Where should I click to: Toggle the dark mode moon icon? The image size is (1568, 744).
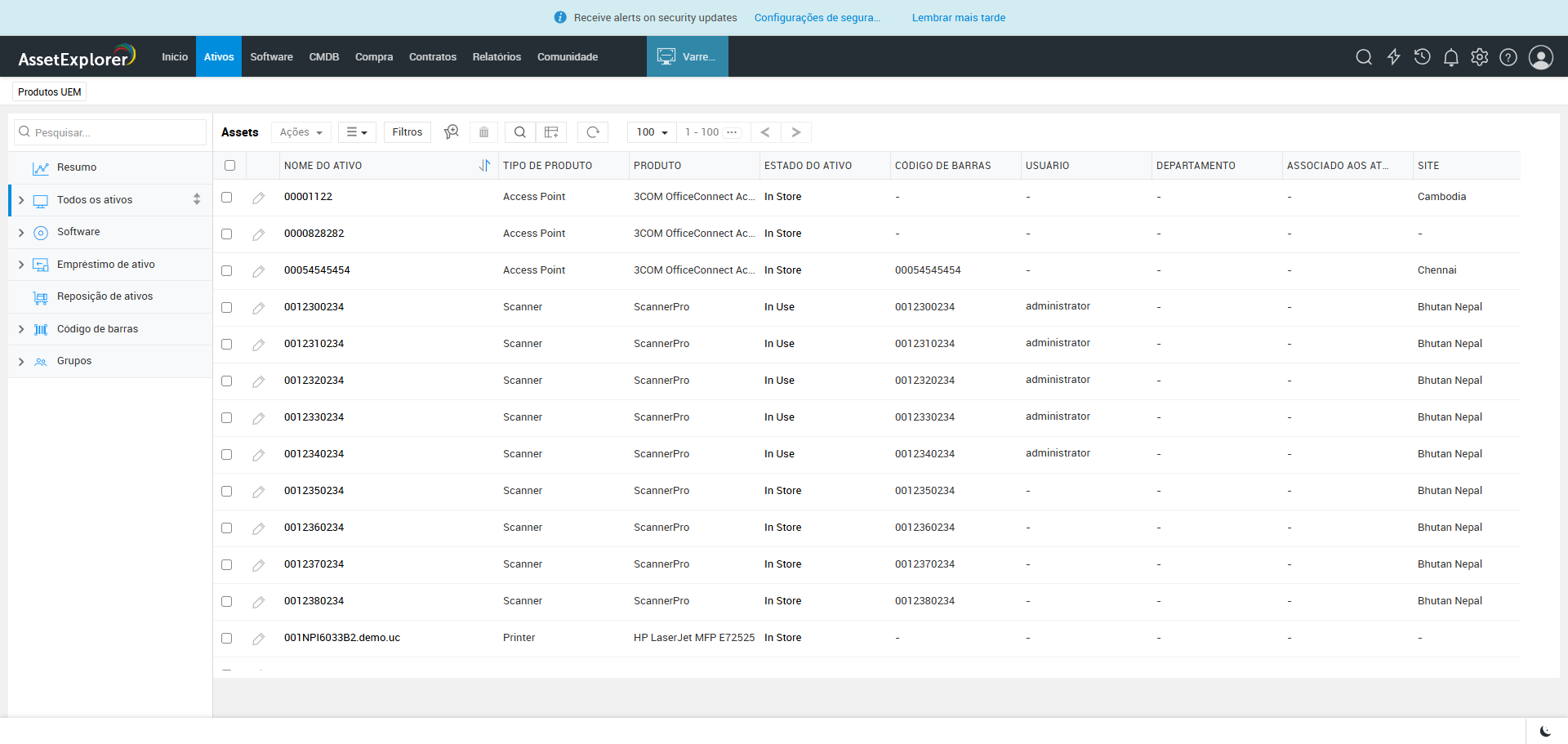tap(1544, 731)
